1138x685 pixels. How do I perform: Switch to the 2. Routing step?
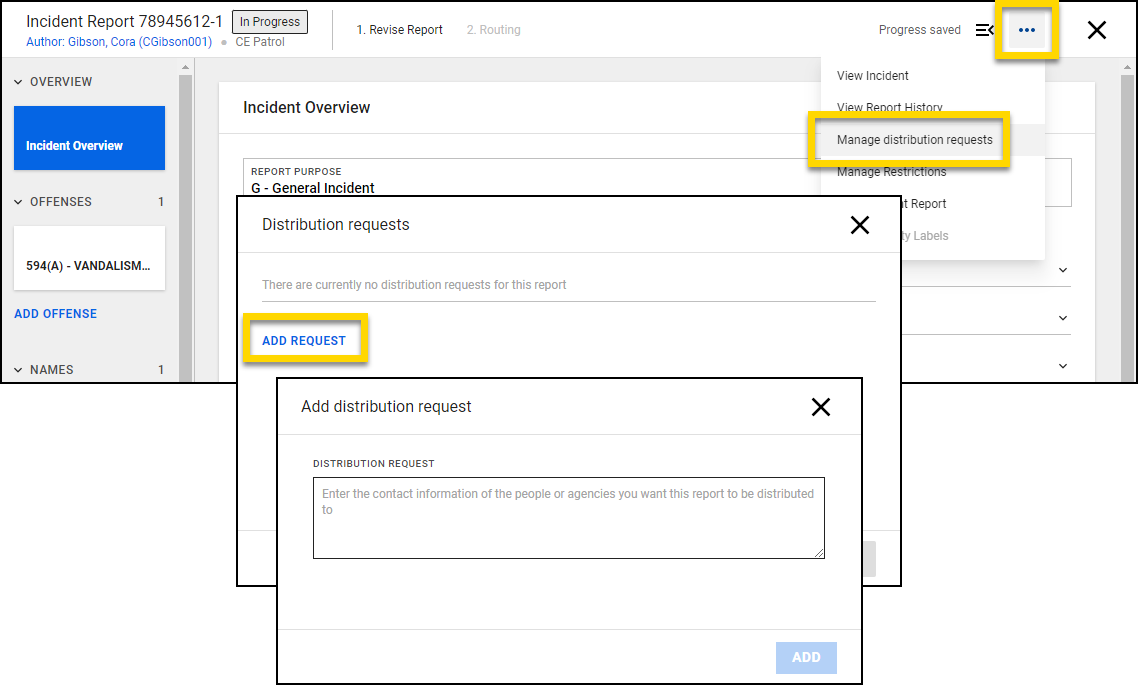pyautogui.click(x=493, y=29)
